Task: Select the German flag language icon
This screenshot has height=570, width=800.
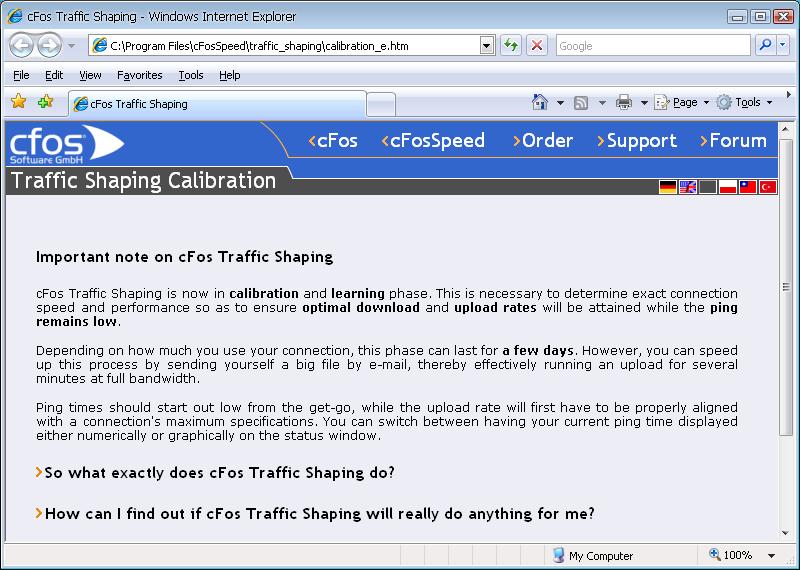Action: click(667, 187)
